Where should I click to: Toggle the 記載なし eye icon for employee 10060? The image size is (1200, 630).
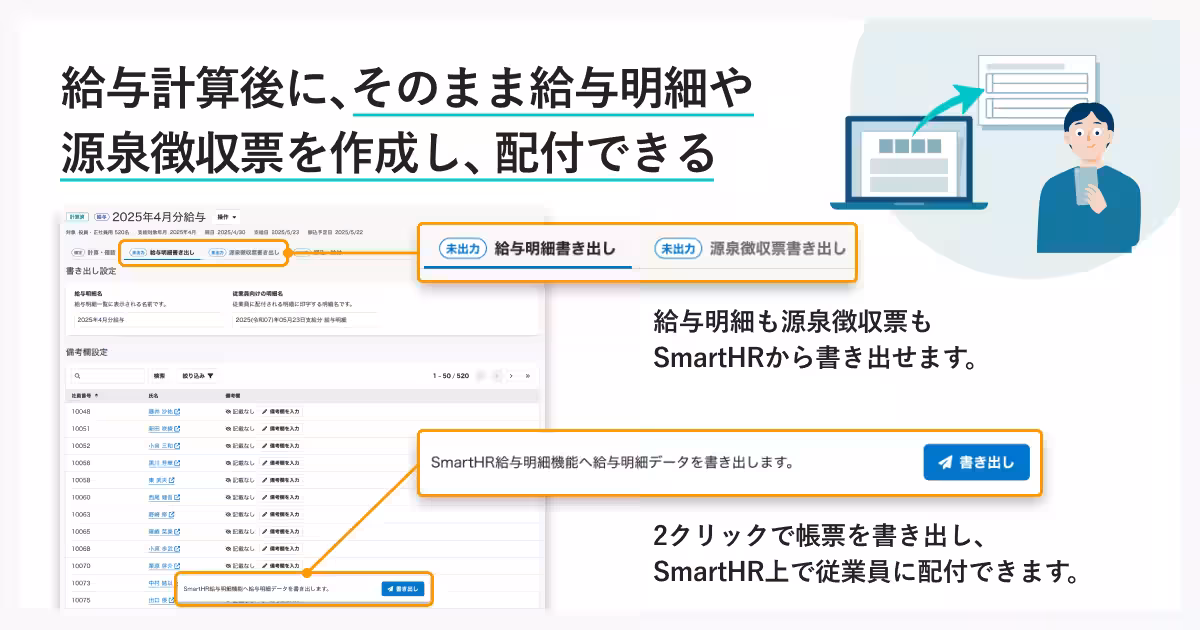[x=226, y=497]
